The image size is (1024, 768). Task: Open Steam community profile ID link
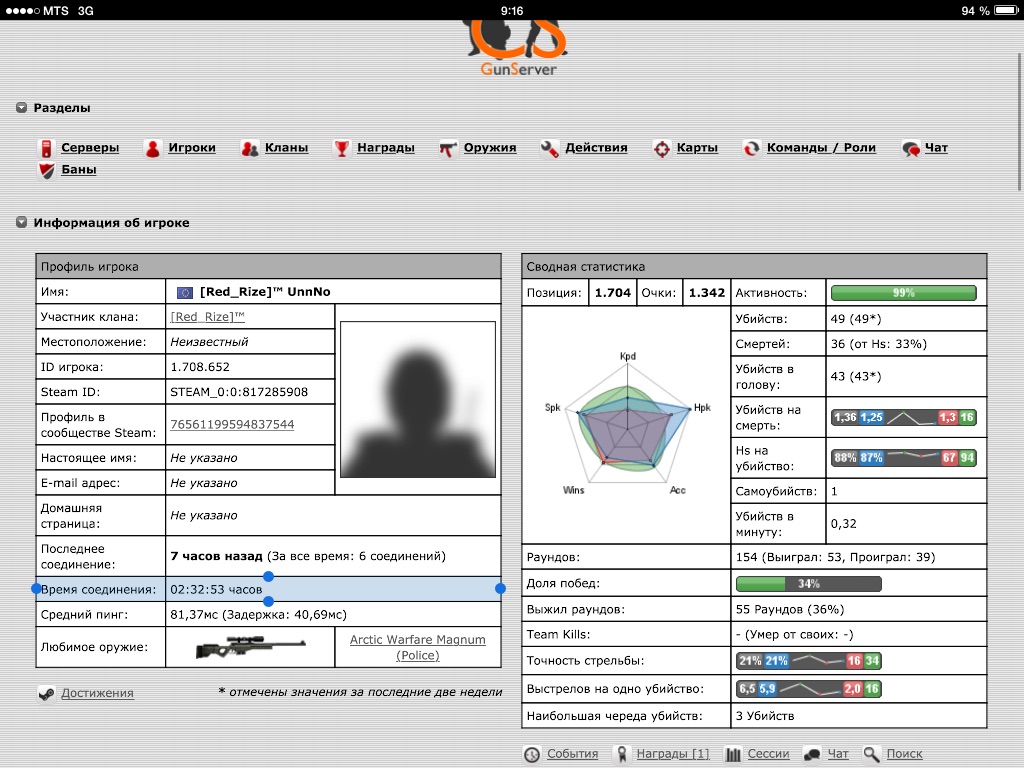[x=232, y=425]
